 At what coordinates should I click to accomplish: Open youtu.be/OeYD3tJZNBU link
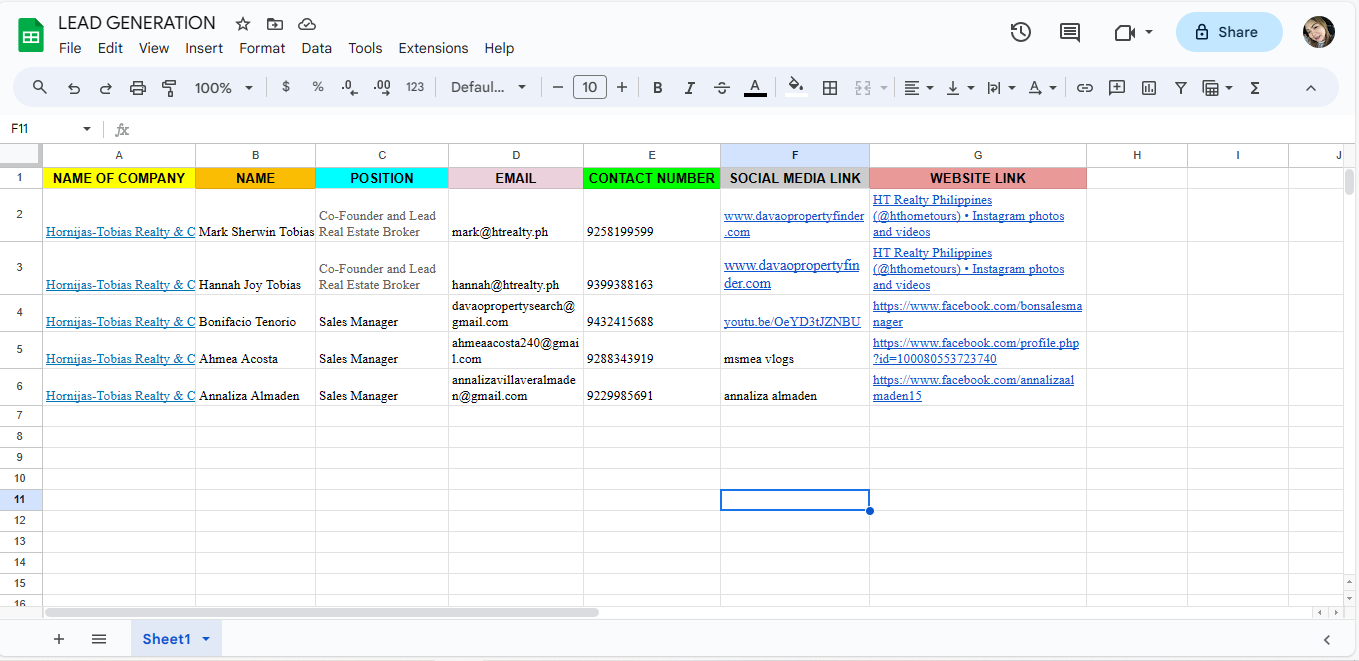[x=792, y=322]
